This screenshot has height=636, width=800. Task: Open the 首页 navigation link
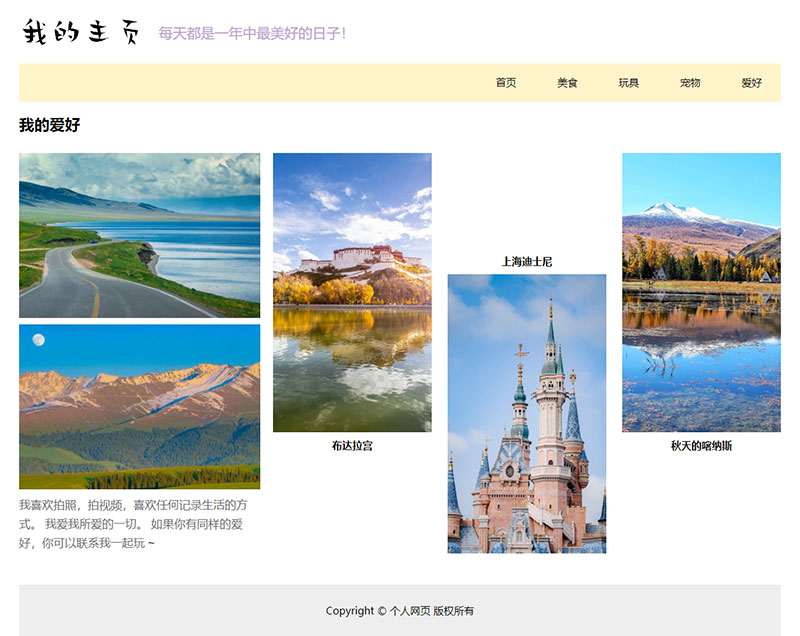click(x=506, y=83)
